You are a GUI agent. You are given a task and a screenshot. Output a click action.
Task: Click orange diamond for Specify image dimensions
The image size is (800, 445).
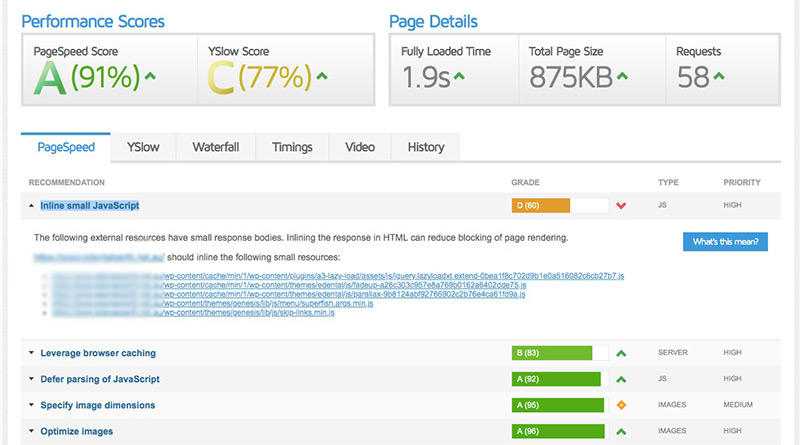[x=621, y=405]
